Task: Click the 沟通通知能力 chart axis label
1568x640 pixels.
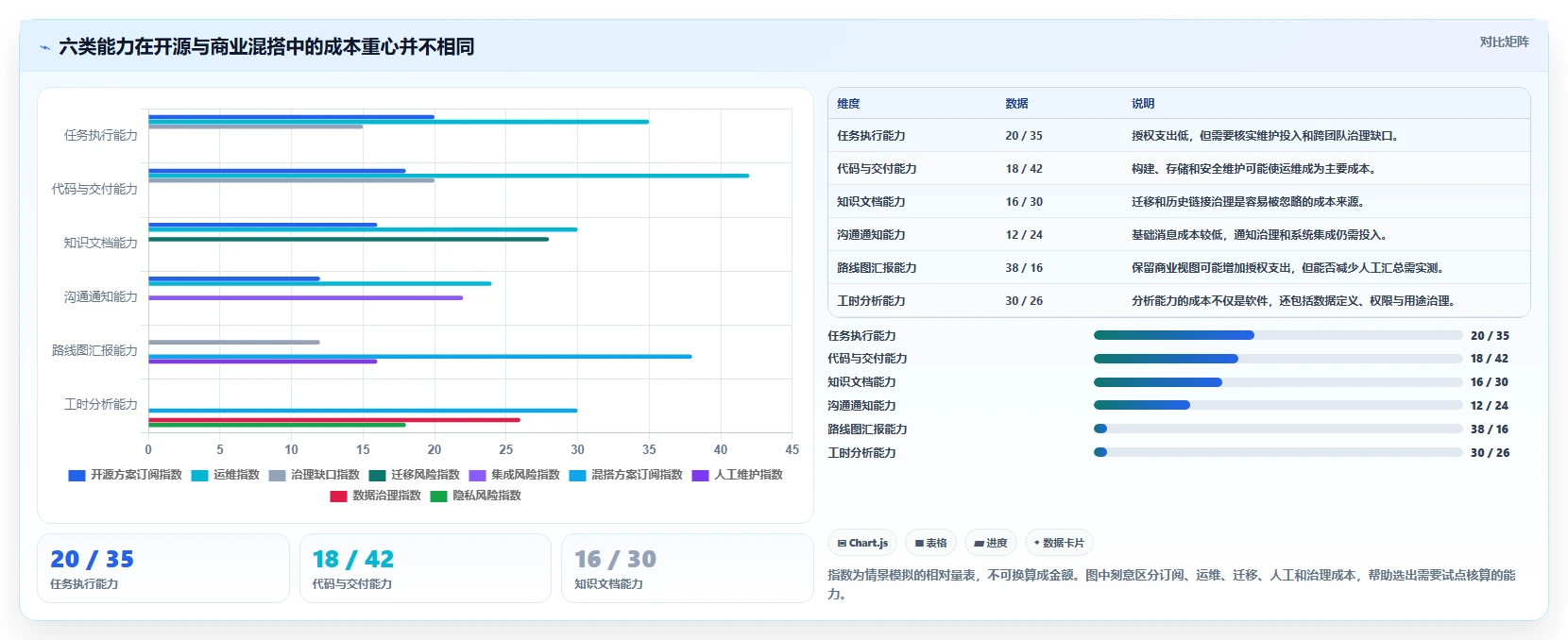Action: coord(100,296)
